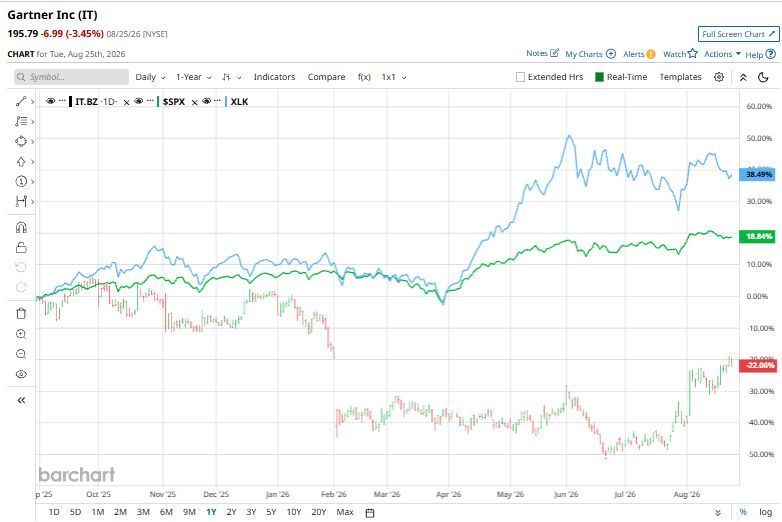Viewport: 782px width, 522px height.
Task: Click the Symbol search input field
Action: click(71, 77)
